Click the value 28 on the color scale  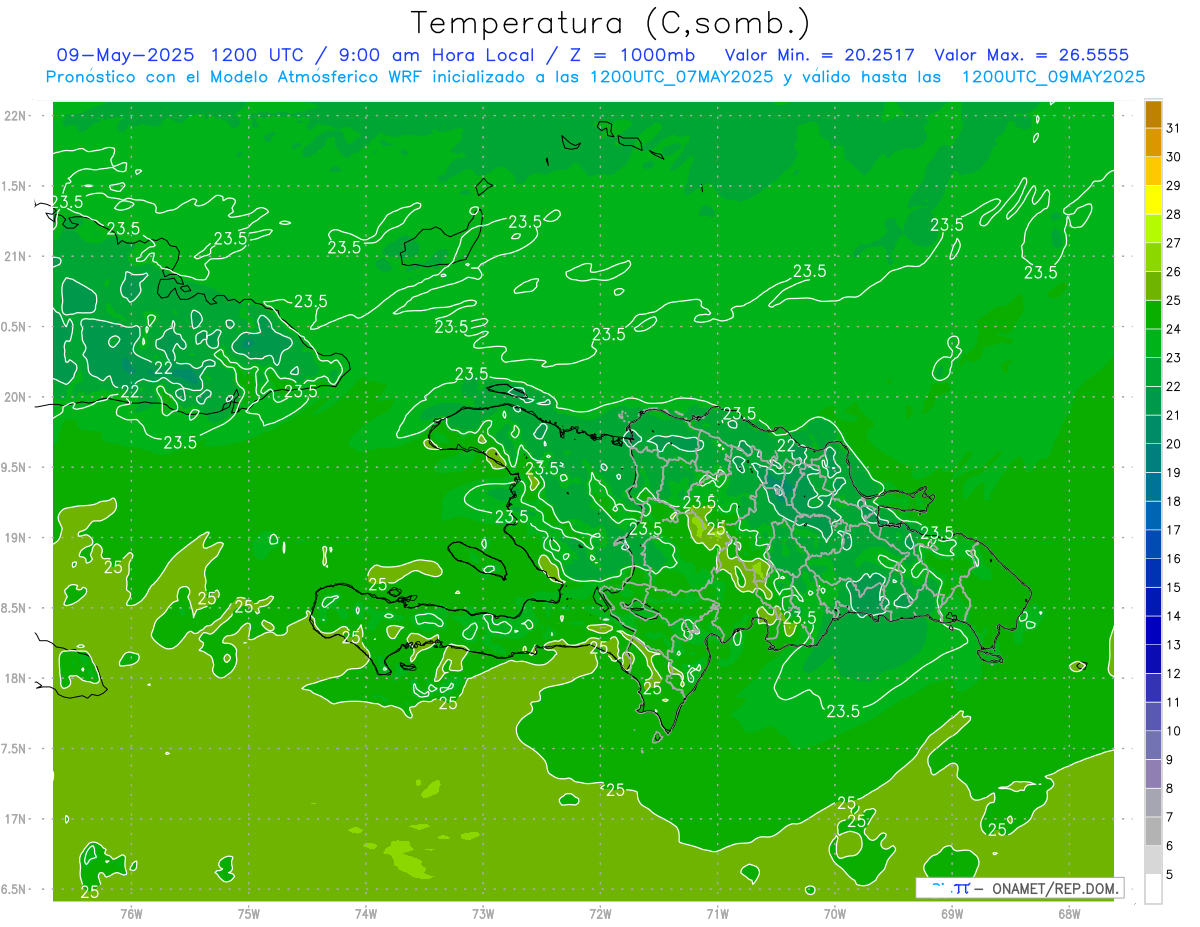click(x=1174, y=214)
